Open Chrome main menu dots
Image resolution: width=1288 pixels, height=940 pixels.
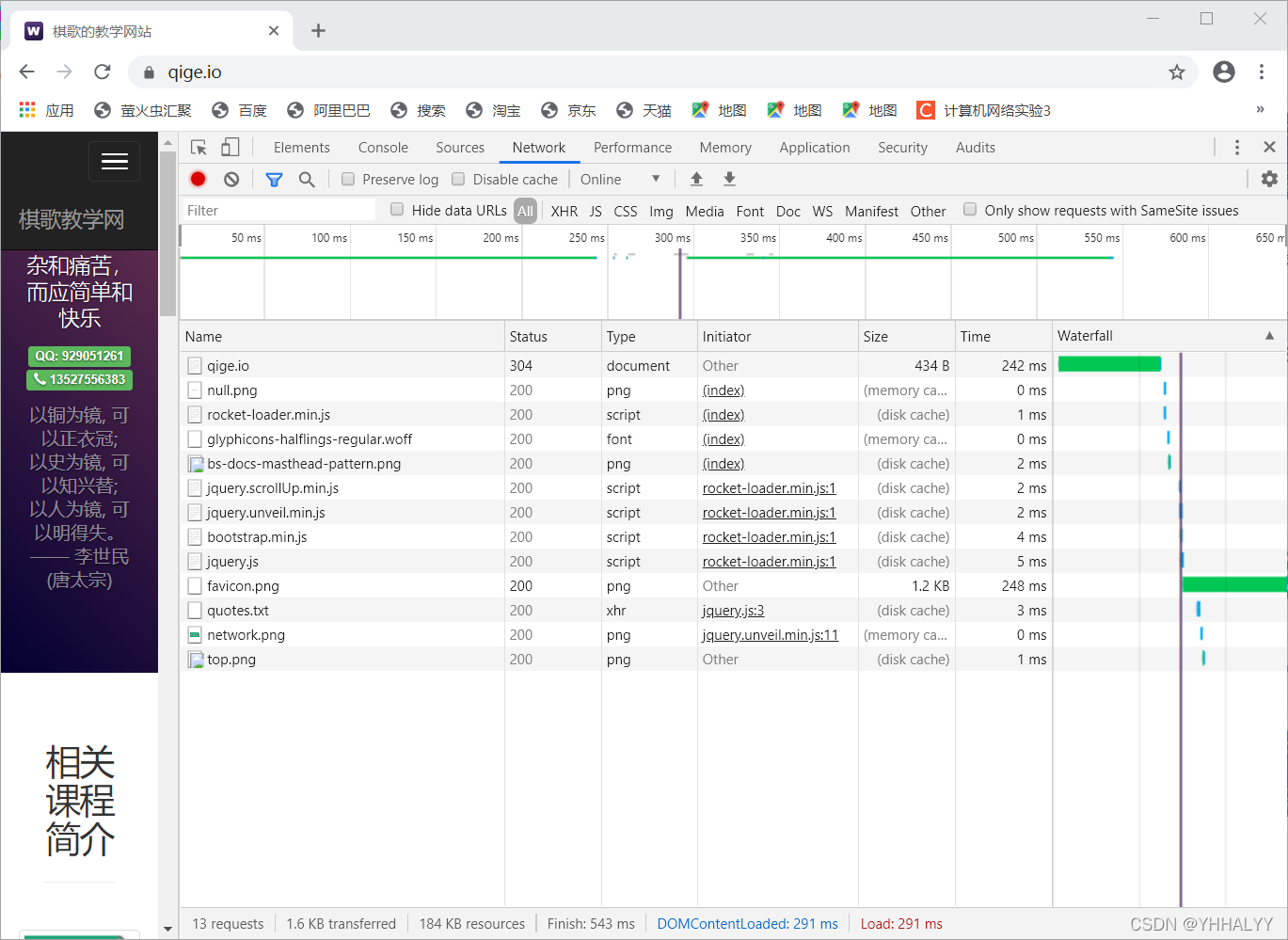pos(1262,72)
